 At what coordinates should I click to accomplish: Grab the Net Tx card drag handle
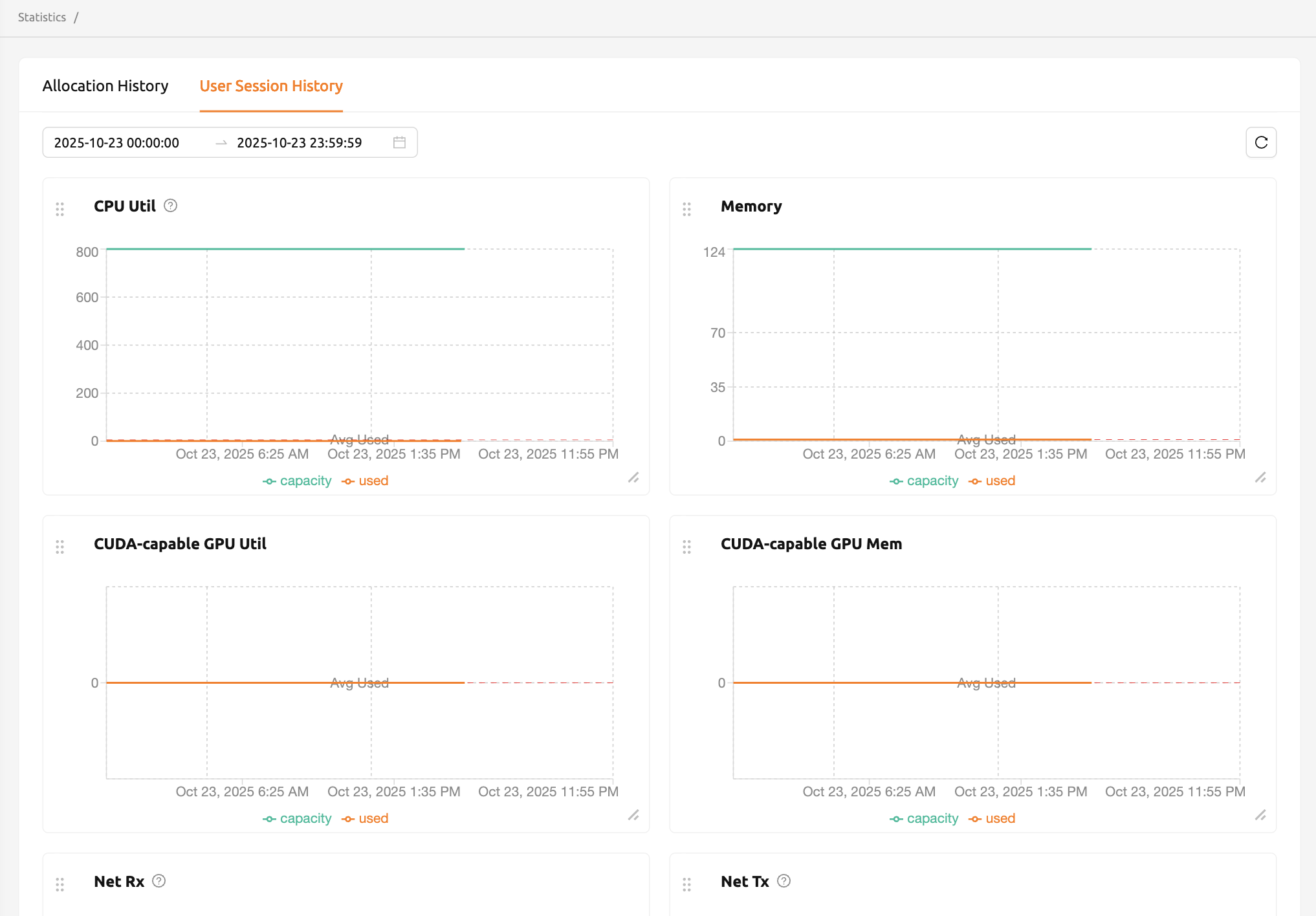click(686, 884)
